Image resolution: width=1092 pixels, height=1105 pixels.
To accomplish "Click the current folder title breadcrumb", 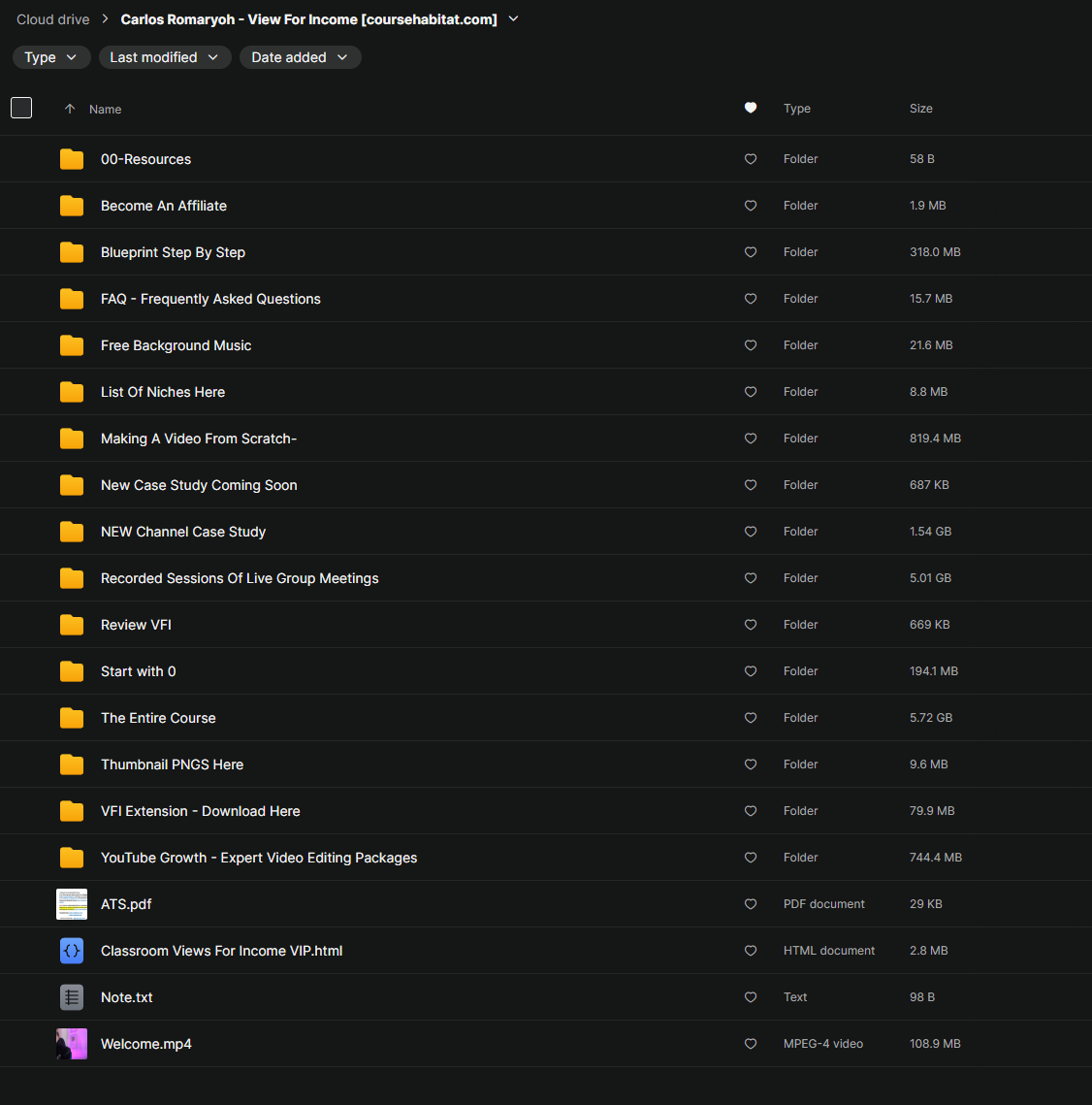I will tap(308, 19).
